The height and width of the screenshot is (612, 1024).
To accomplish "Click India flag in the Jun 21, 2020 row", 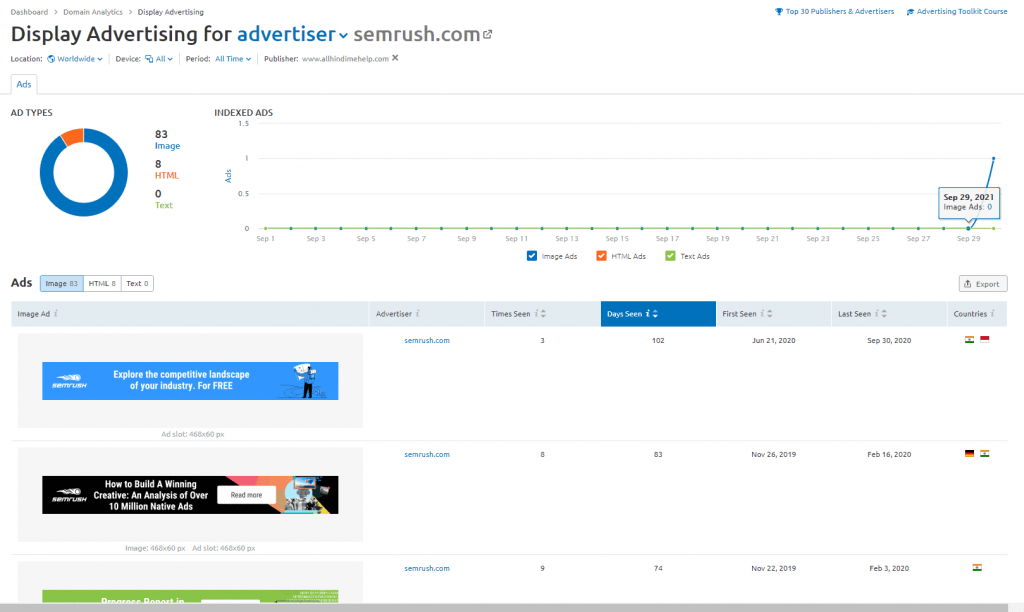I will [970, 340].
